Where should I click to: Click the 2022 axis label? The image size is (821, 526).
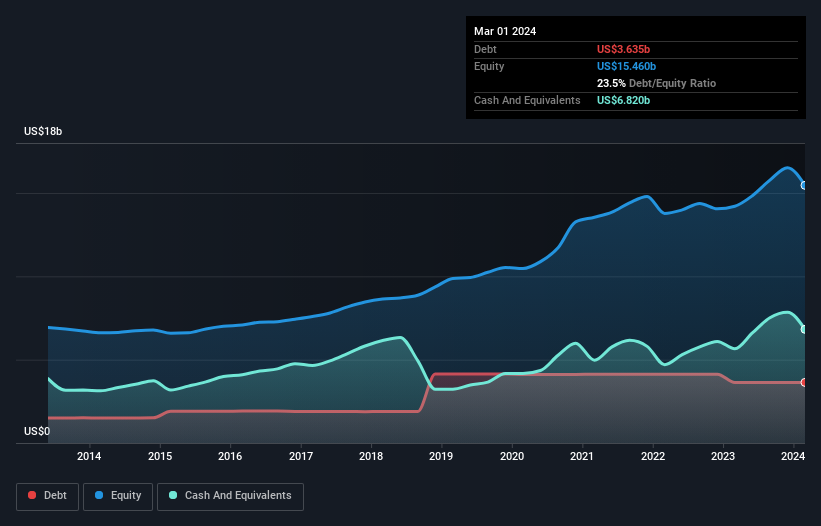(653, 456)
